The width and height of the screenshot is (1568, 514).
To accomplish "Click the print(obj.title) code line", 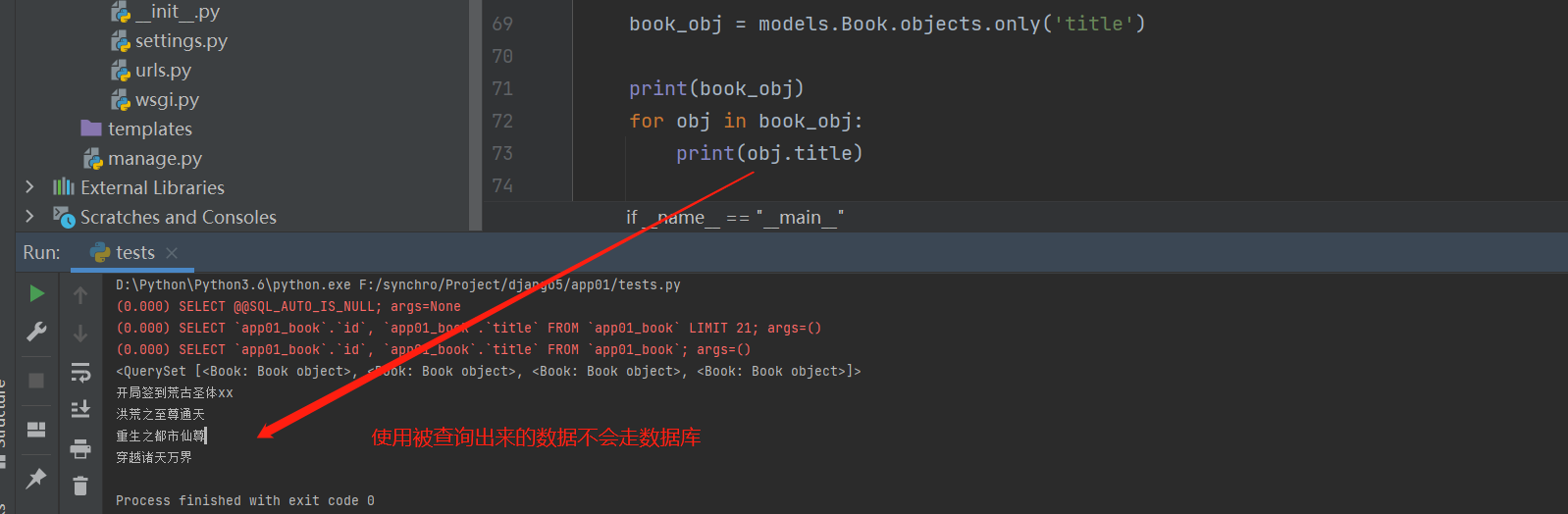I will [x=769, y=153].
